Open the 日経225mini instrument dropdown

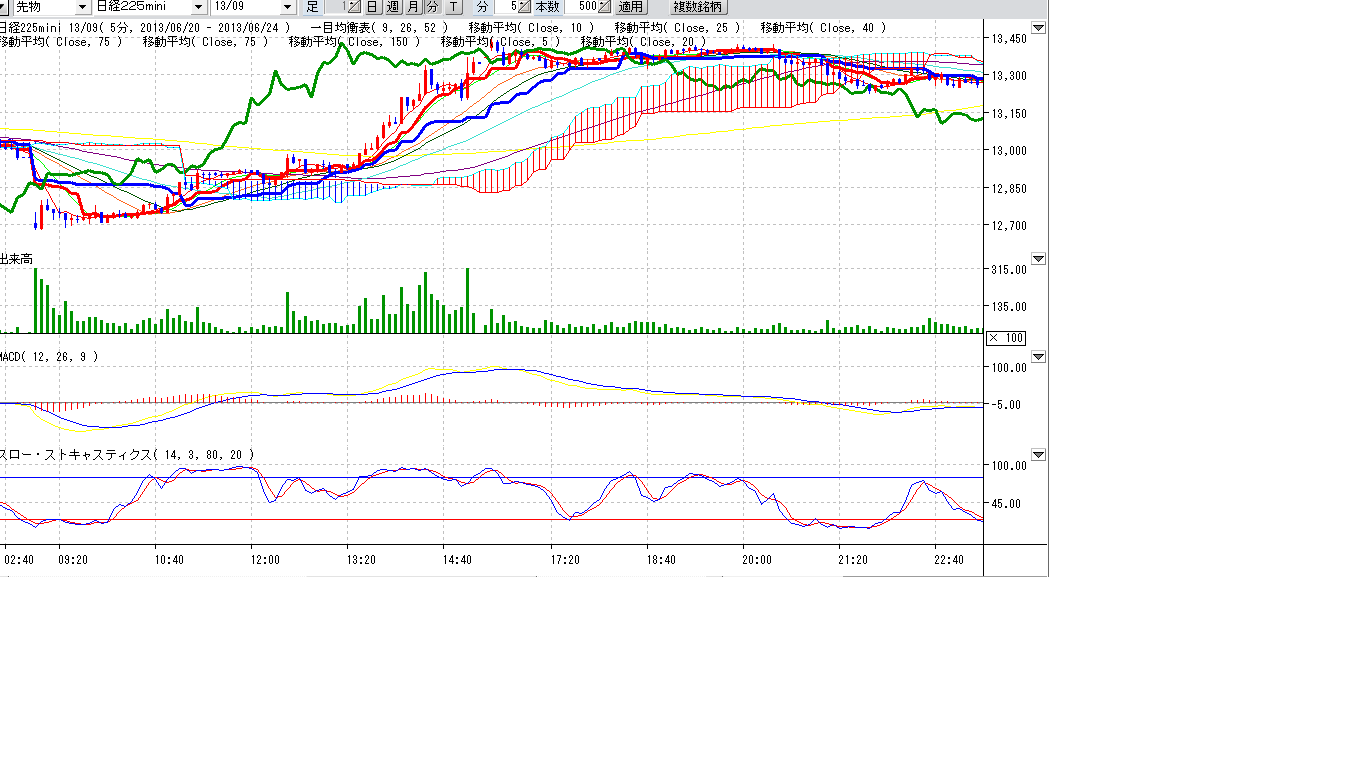[x=198, y=7]
